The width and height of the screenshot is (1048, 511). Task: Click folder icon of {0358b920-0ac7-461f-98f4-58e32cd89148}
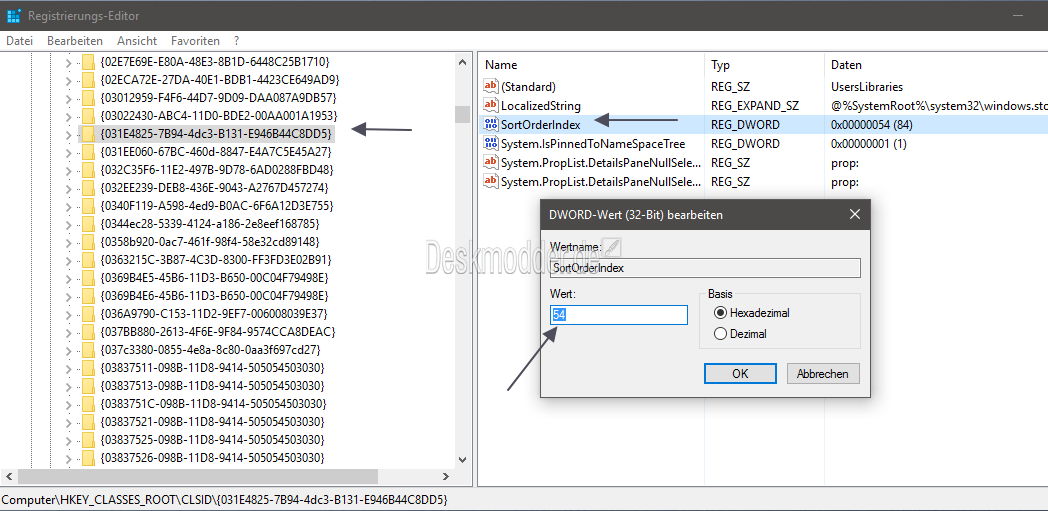pyautogui.click(x=88, y=241)
